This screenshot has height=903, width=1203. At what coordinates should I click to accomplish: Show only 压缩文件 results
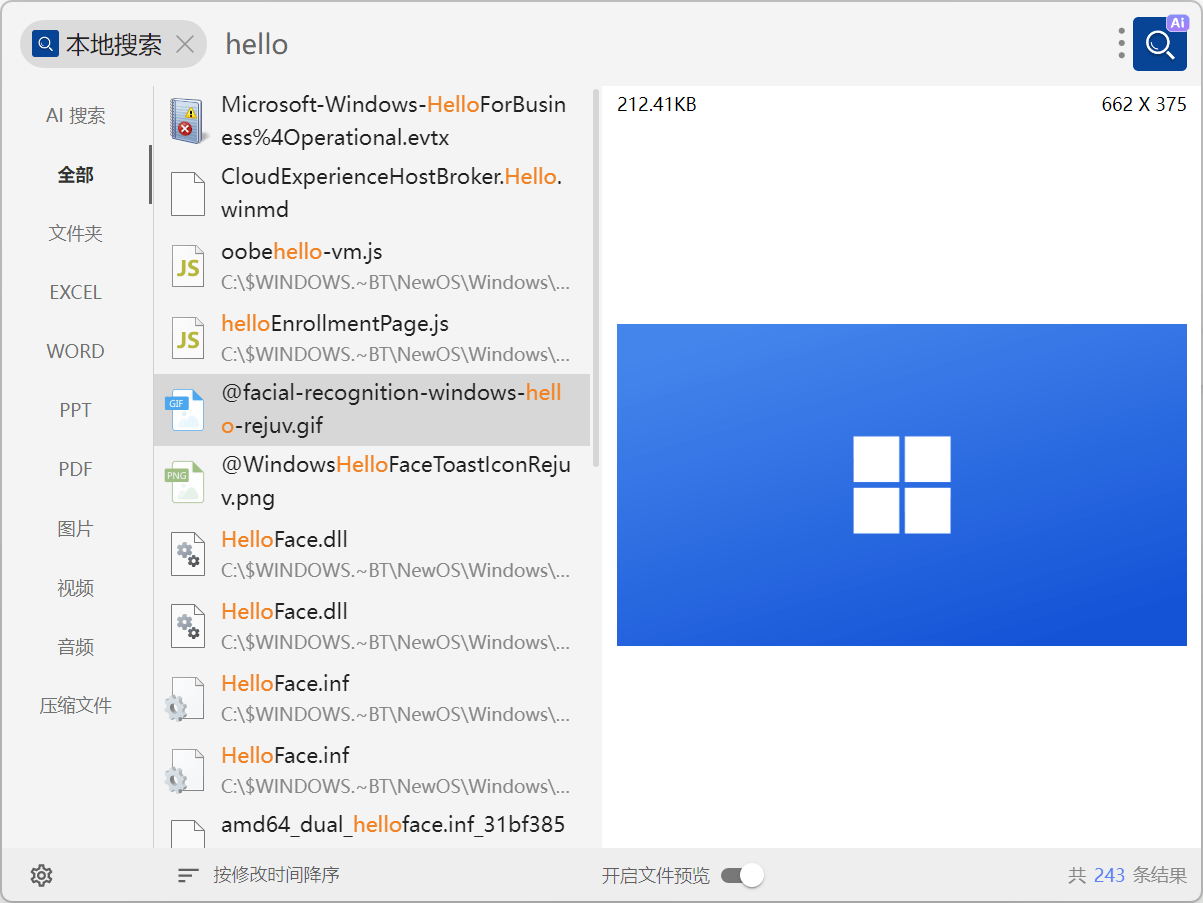[76, 706]
